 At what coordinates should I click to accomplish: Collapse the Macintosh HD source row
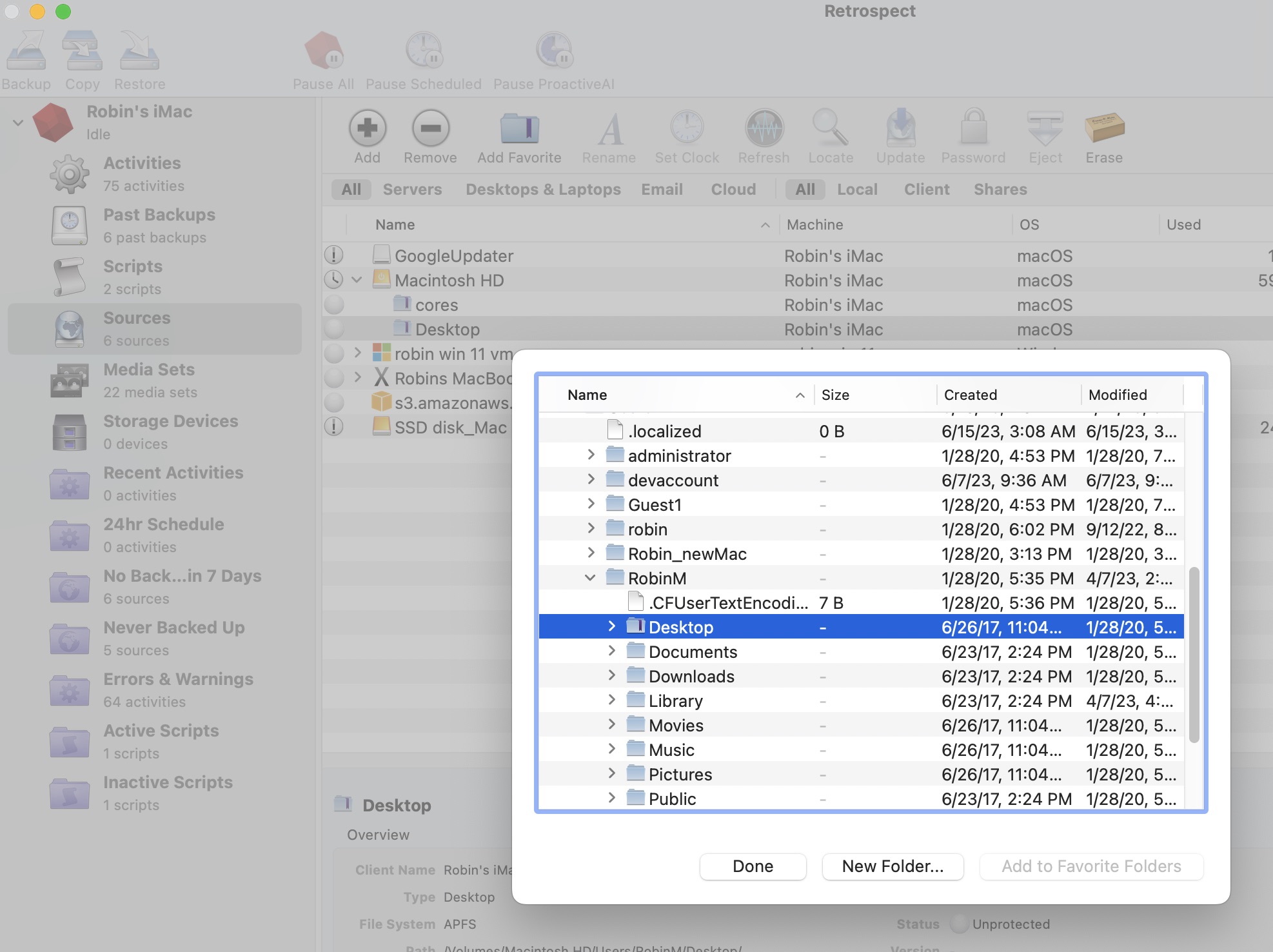point(357,280)
